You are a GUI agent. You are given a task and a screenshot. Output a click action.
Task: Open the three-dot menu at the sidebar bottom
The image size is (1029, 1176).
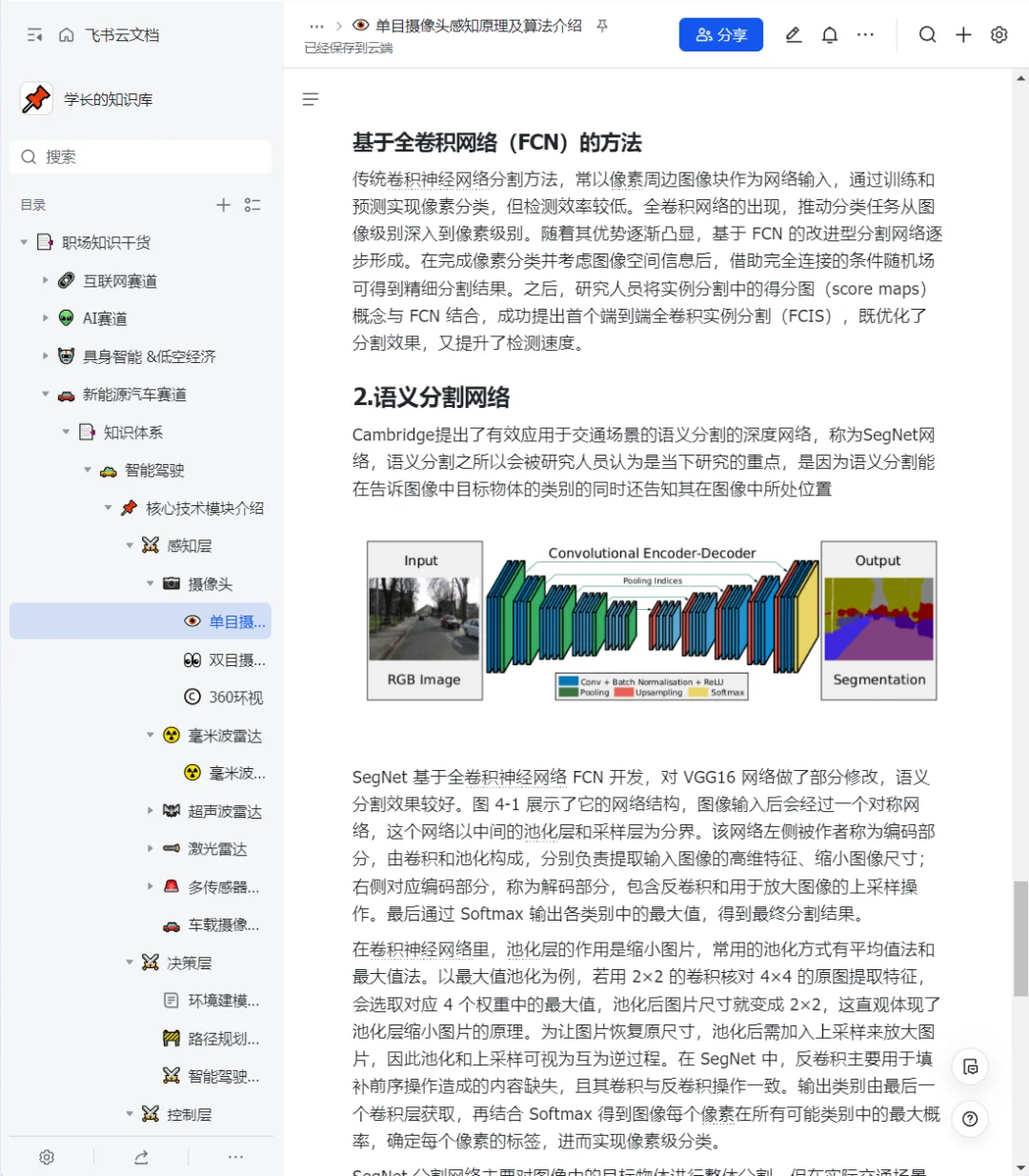click(235, 1157)
